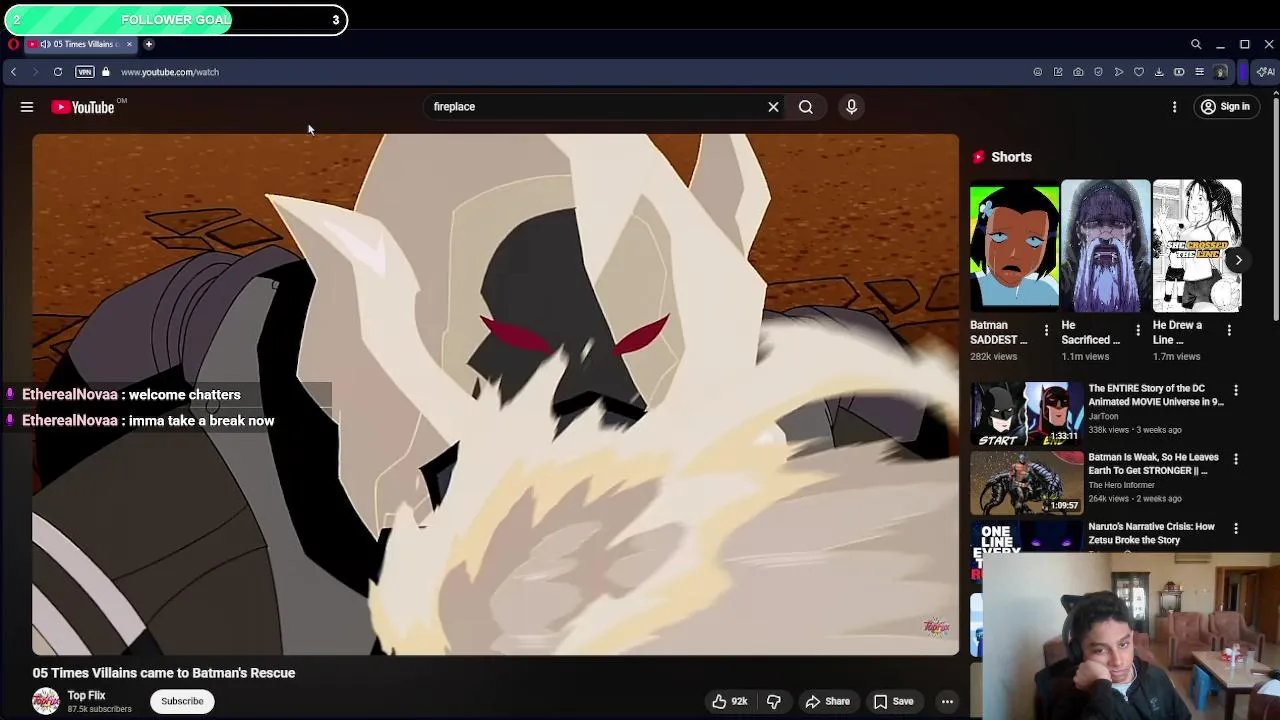Share the video
Viewport: 1280px width, 720px height.
[827, 702]
